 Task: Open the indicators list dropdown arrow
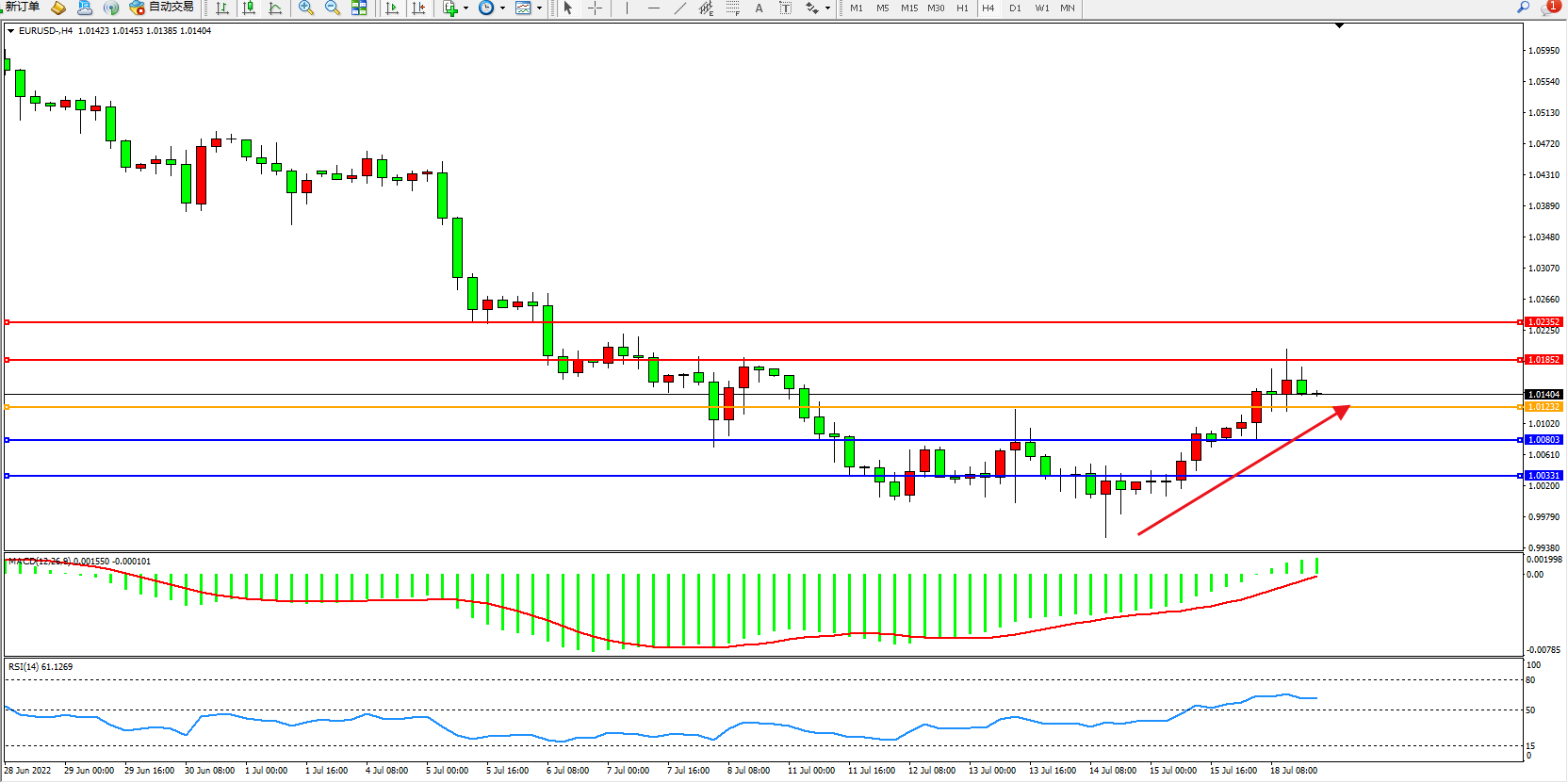tap(465, 8)
